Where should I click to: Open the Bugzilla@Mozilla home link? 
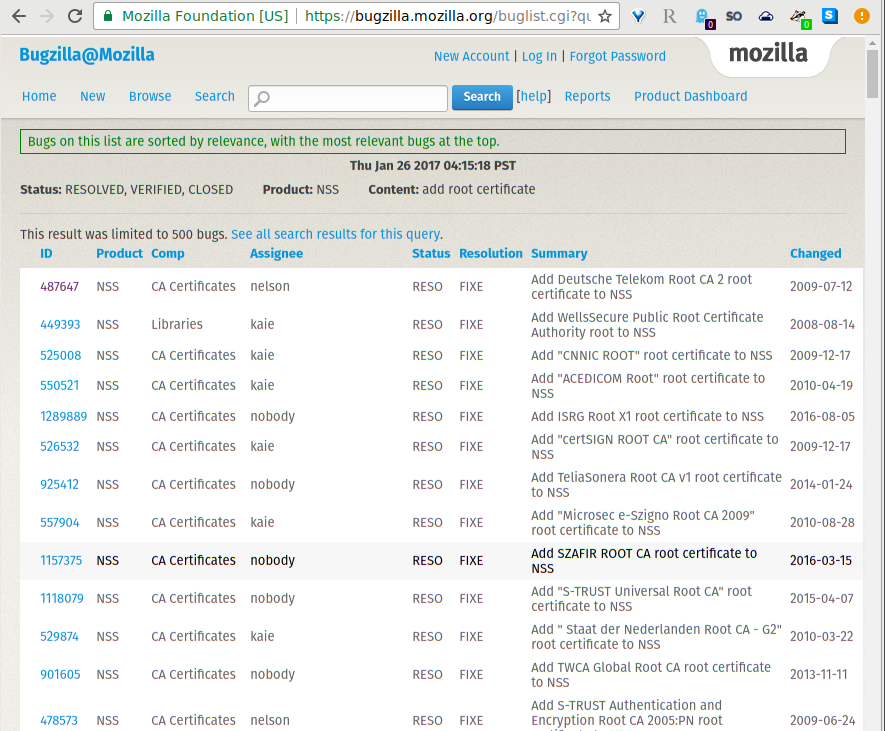point(87,55)
